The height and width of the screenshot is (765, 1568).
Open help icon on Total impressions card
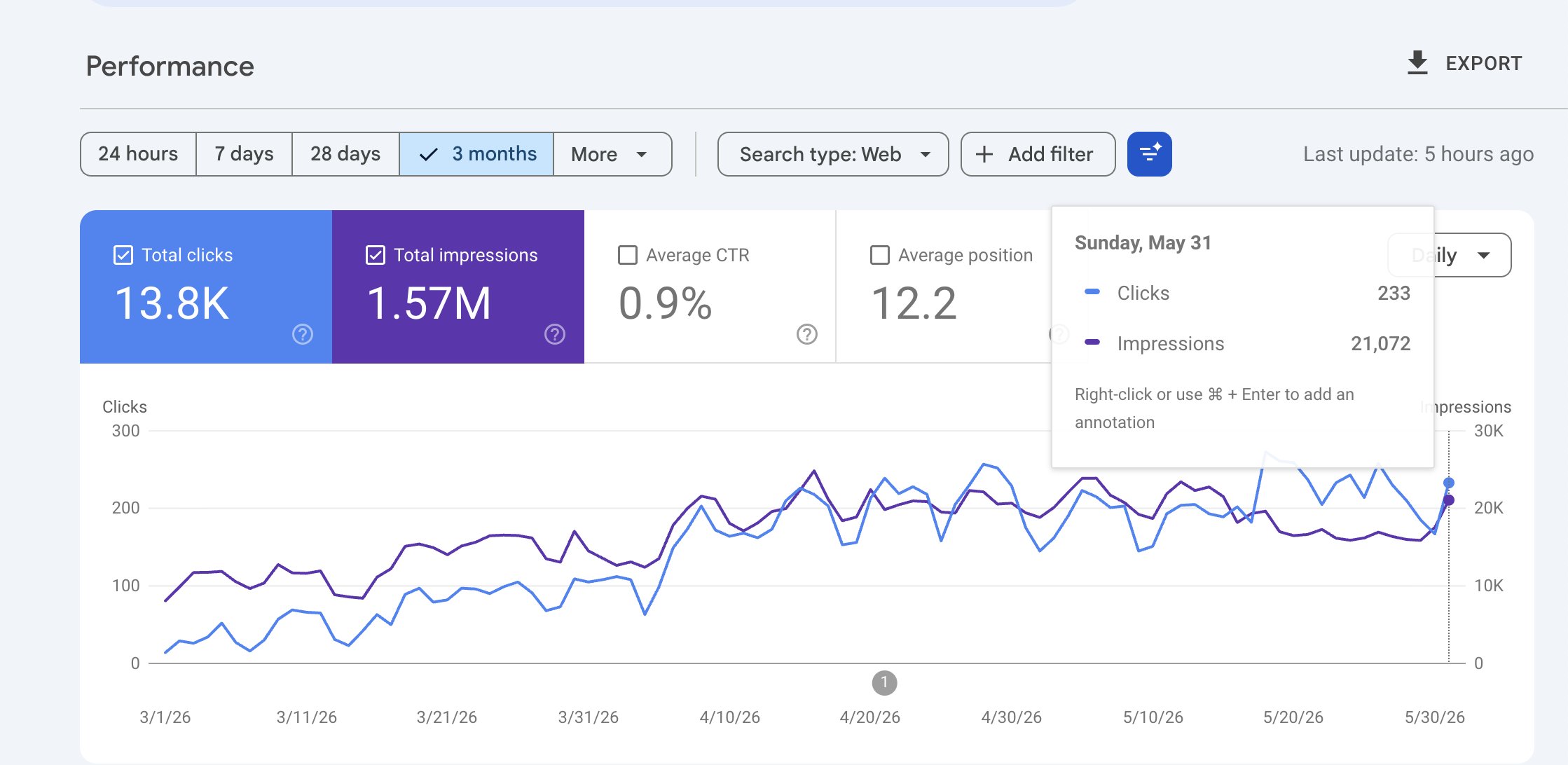[555, 334]
